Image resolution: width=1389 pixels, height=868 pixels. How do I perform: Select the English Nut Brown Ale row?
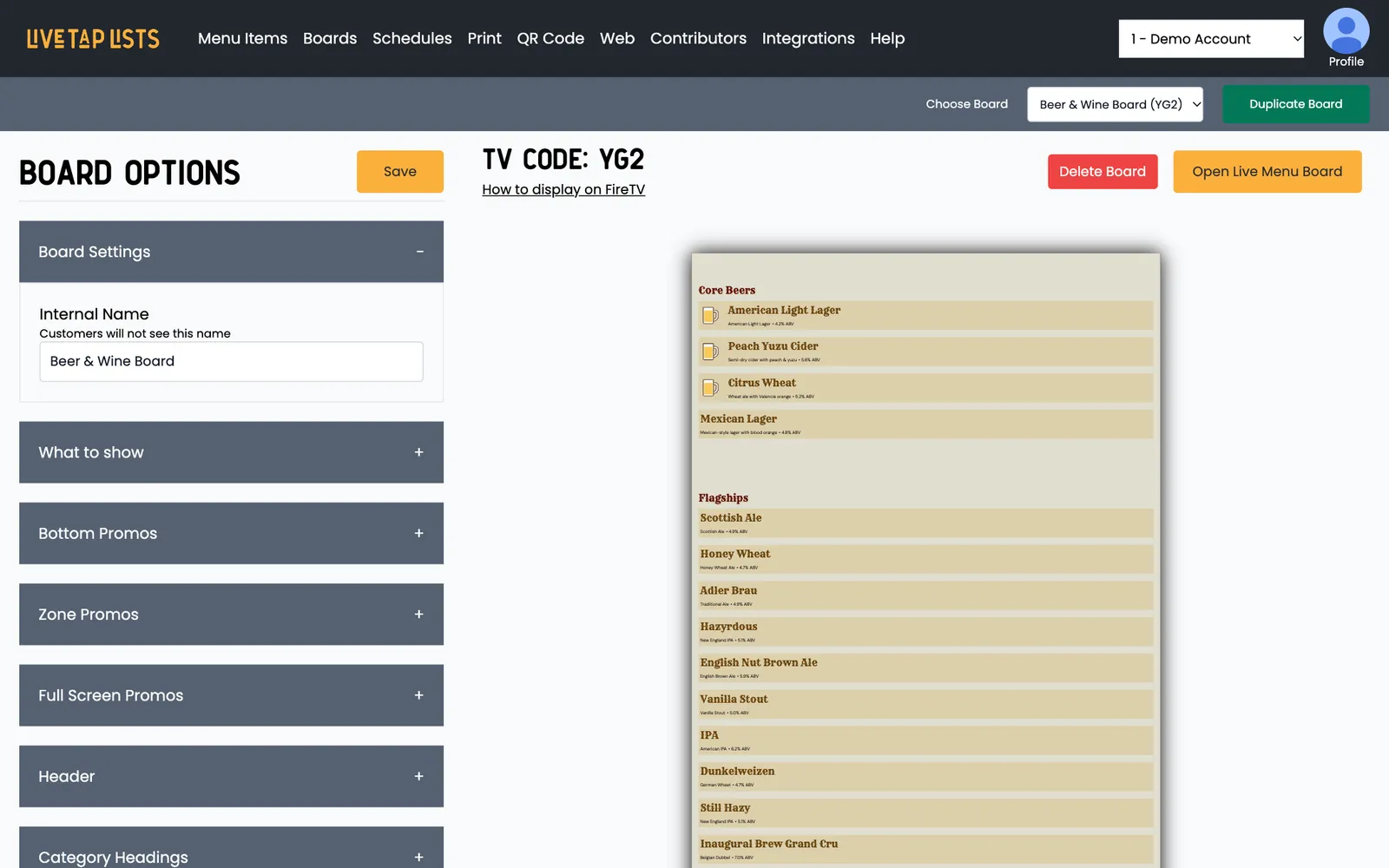tap(925, 667)
